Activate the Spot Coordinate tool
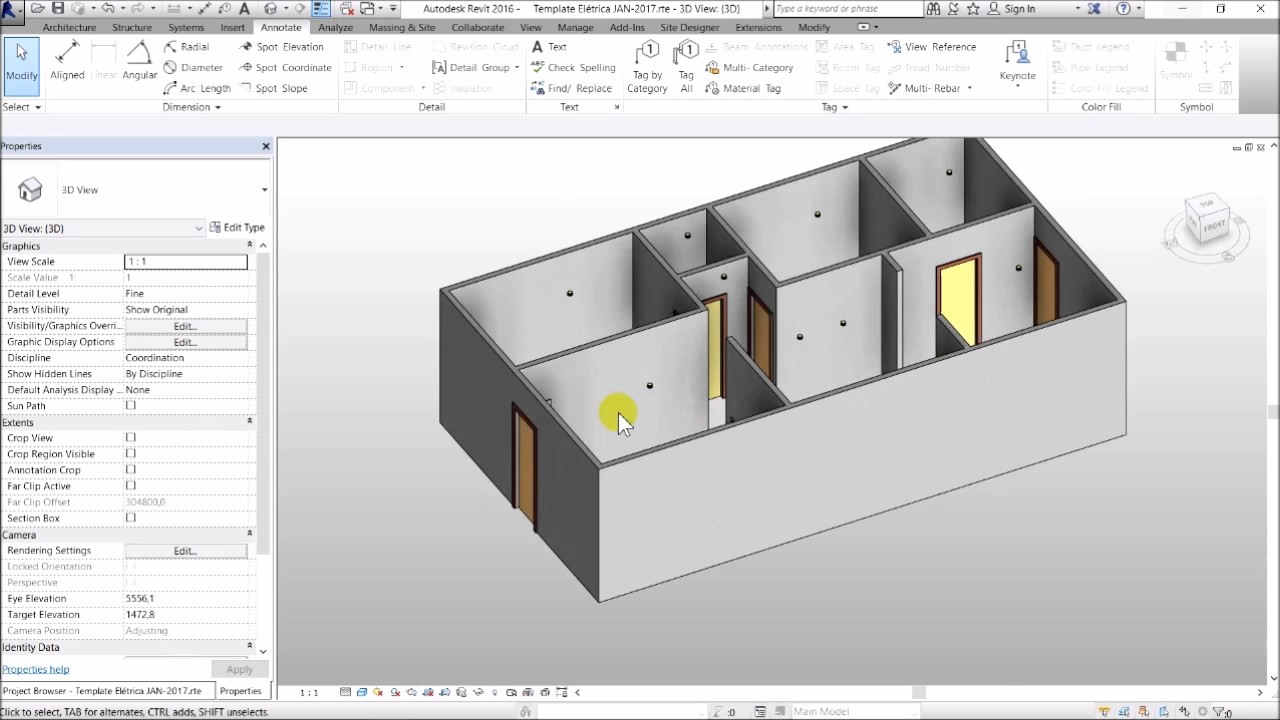The width and height of the screenshot is (1280, 720). (x=284, y=68)
